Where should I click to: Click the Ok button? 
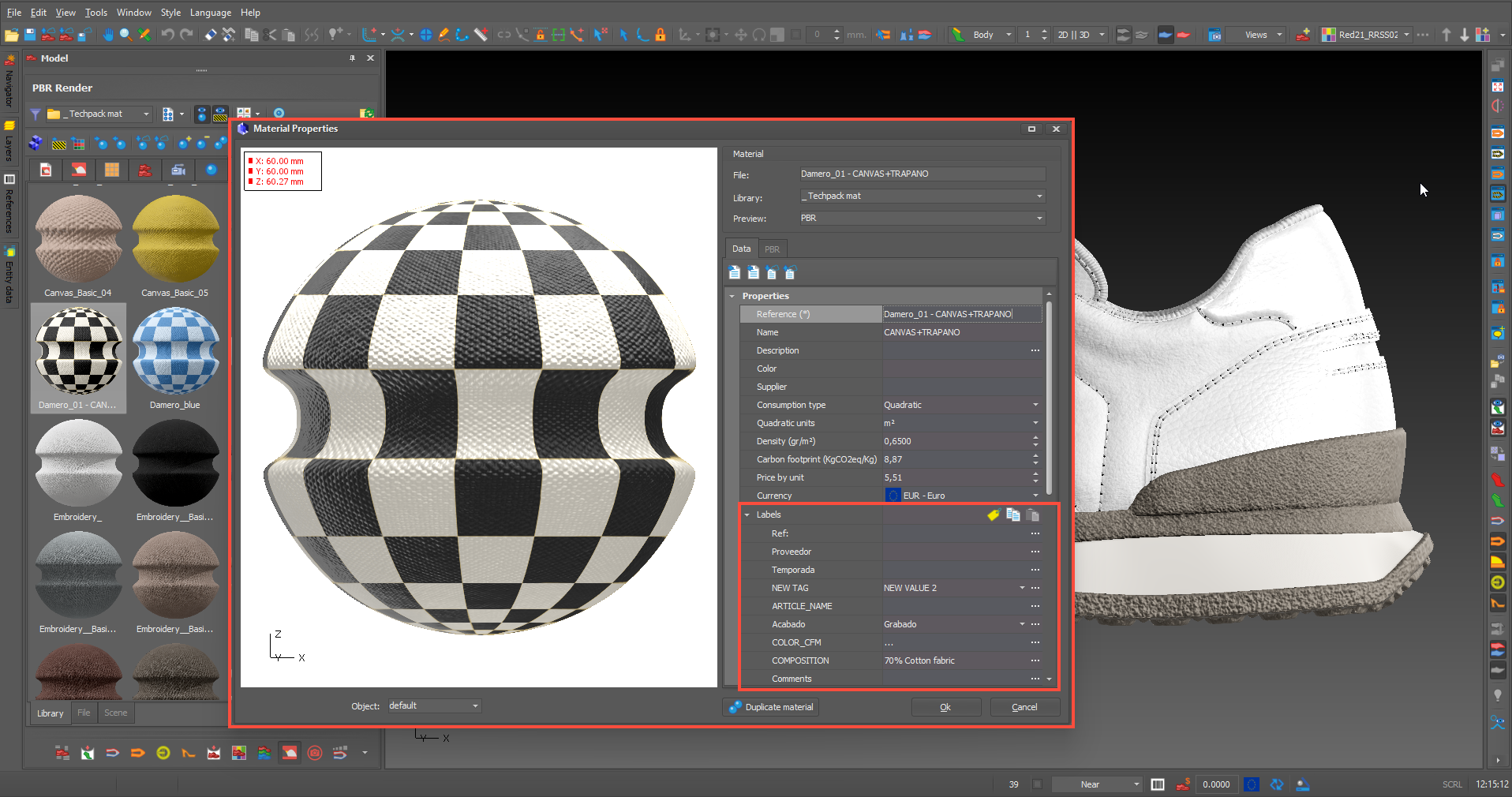tap(945, 707)
